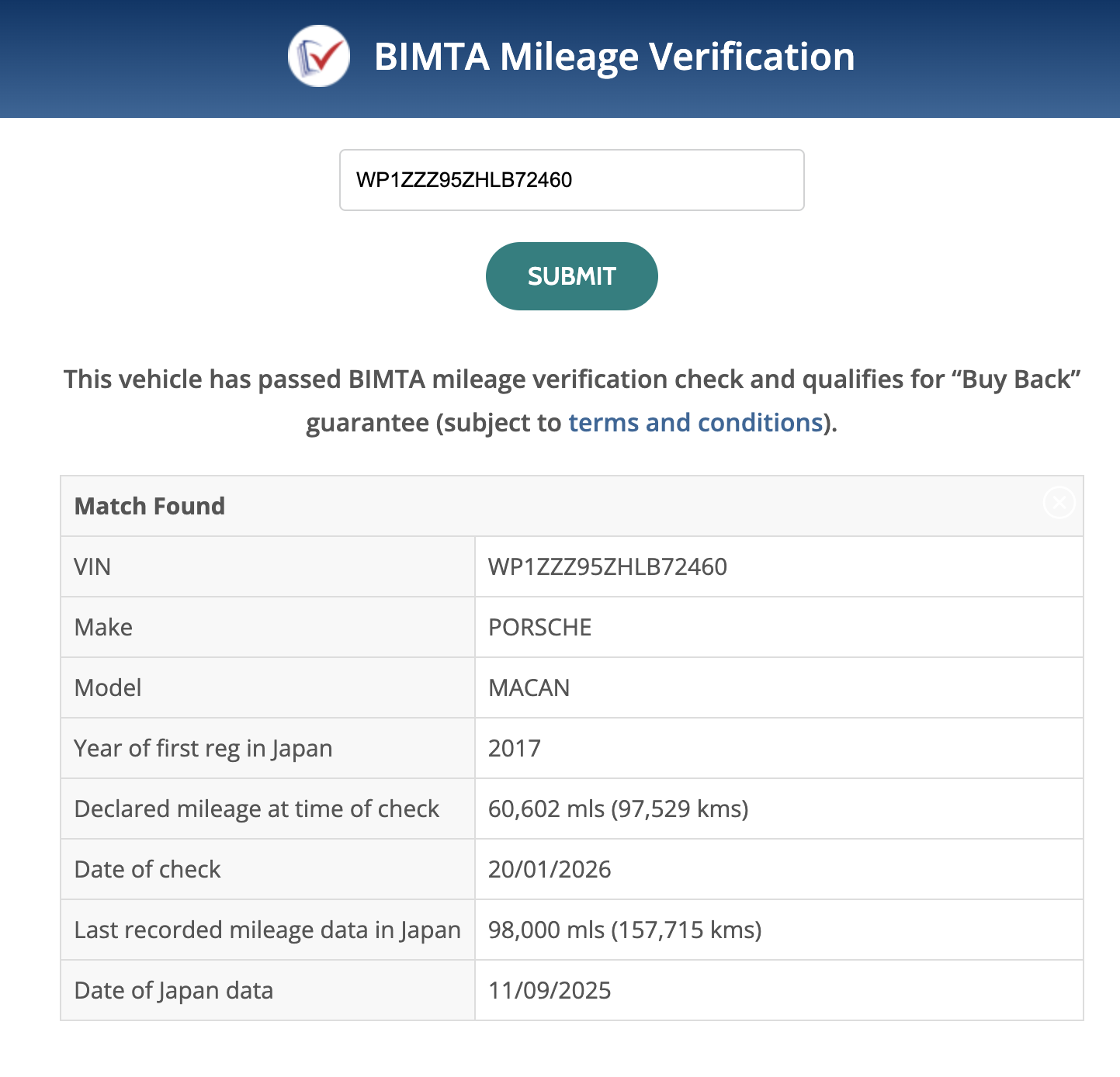Image resolution: width=1120 pixels, height=1077 pixels.
Task: Click the passed verification message text
Action: (x=571, y=380)
